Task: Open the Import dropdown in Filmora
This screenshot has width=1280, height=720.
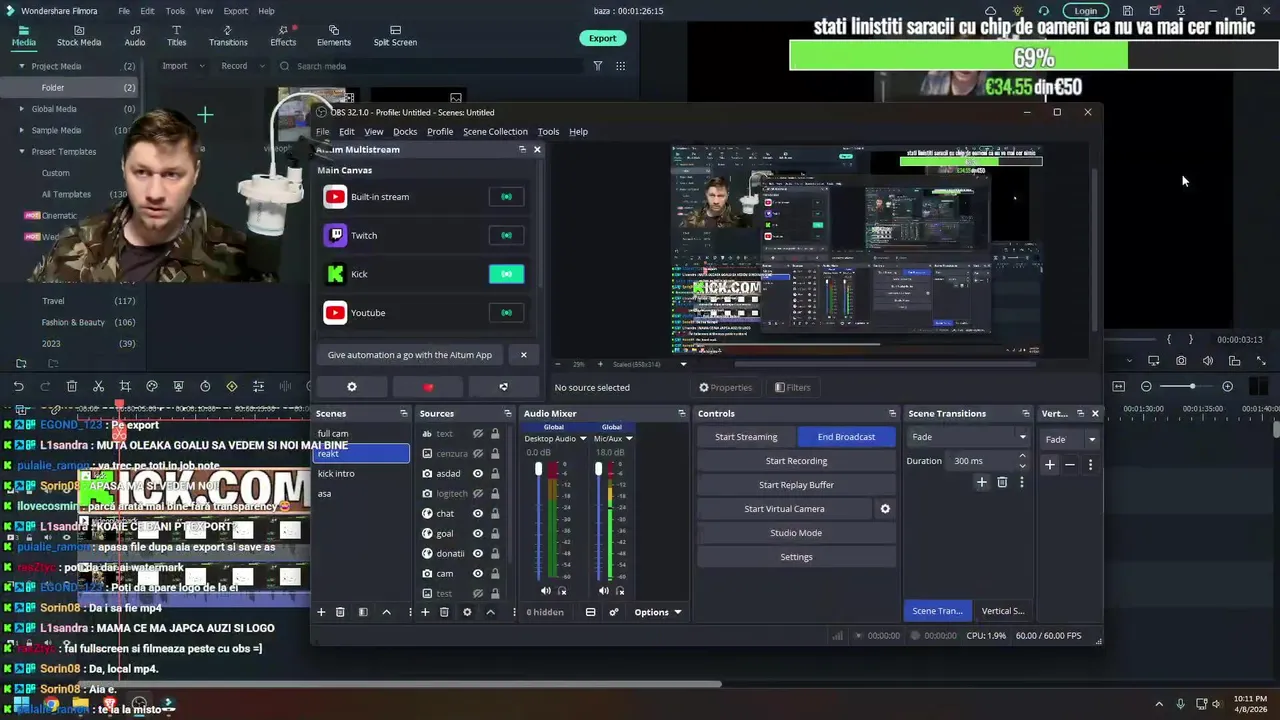Action: (x=183, y=66)
